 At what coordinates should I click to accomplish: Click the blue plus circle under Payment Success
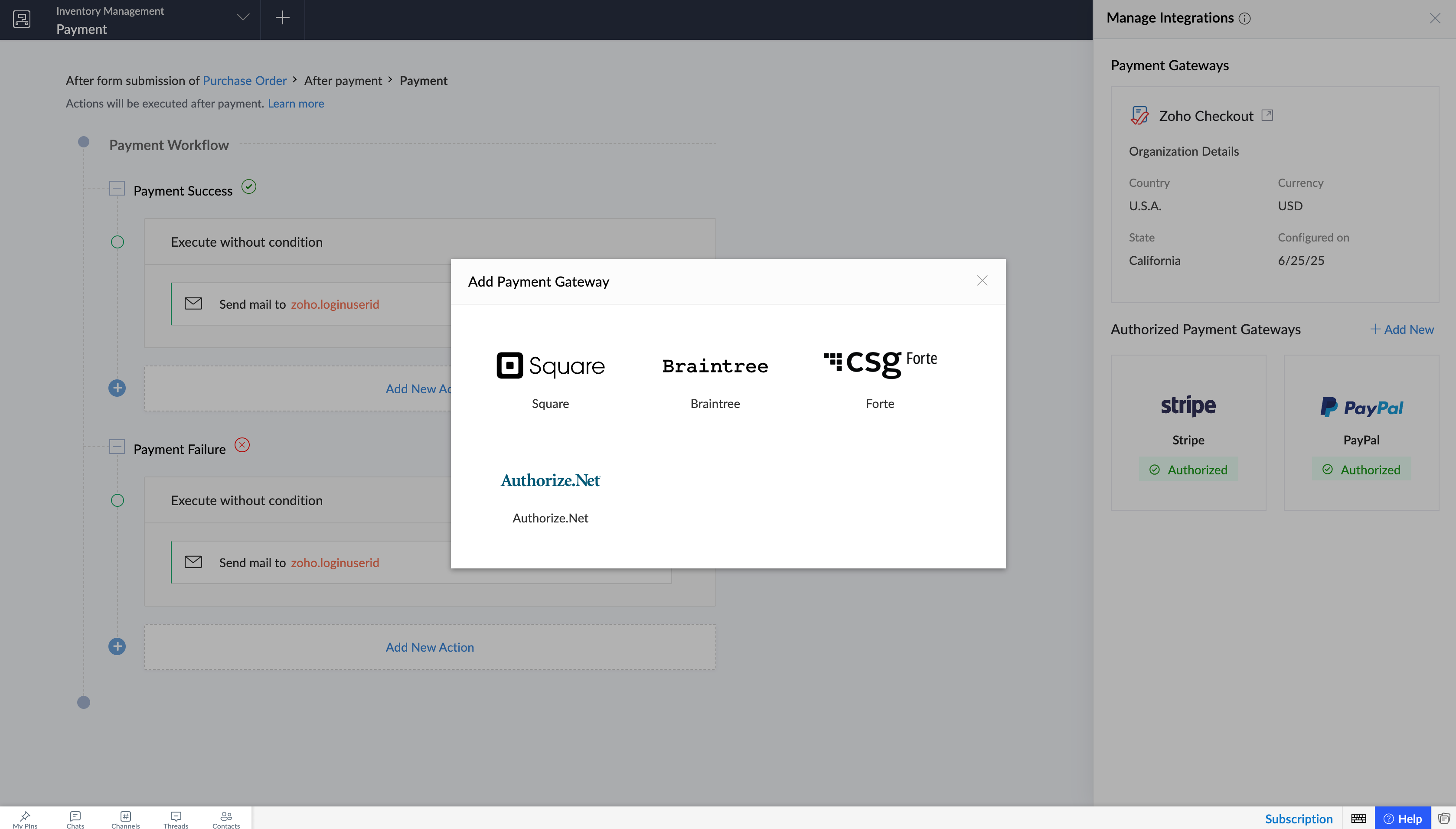tap(117, 388)
